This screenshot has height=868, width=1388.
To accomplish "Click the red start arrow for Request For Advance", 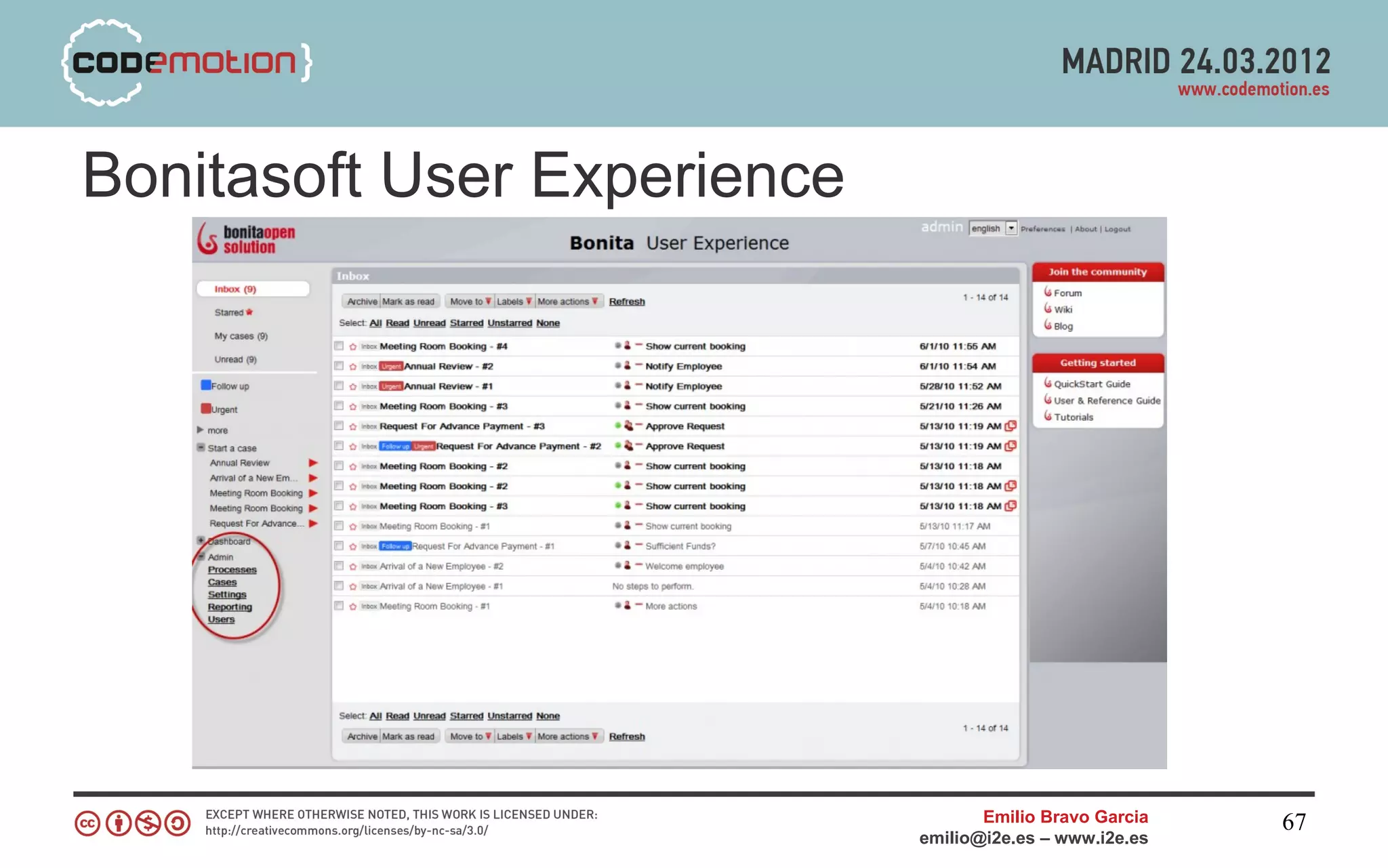I will tap(313, 523).
